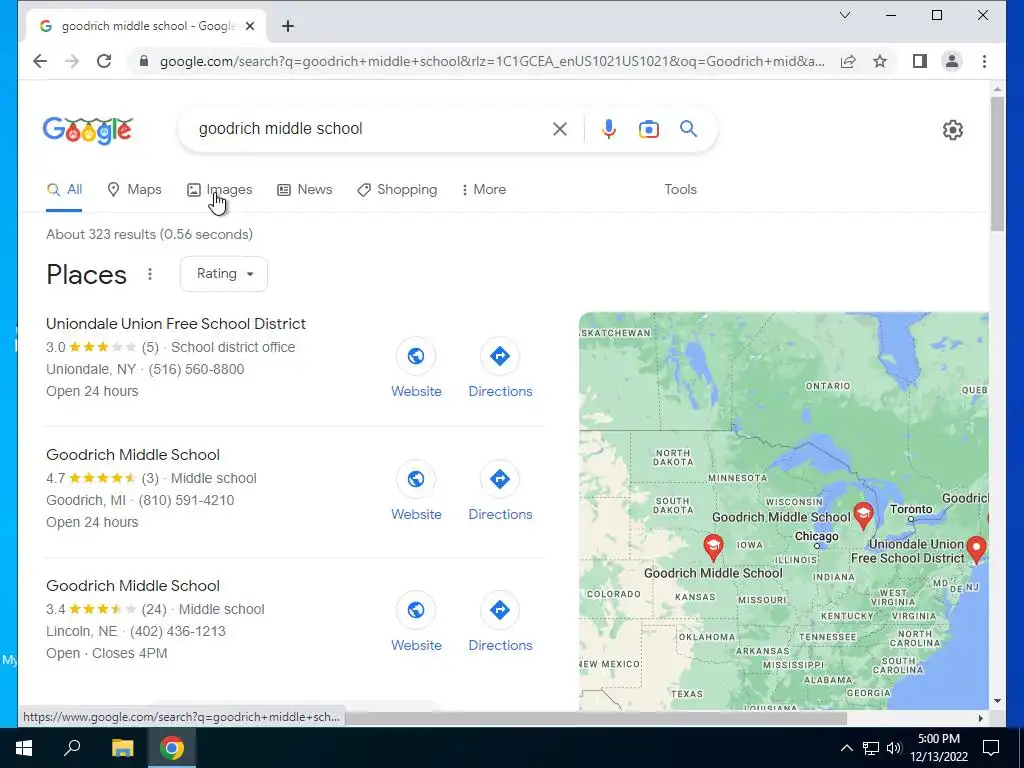Image resolution: width=1024 pixels, height=768 pixels.
Task: Open the Chrome profile avatar
Action: tap(952, 61)
